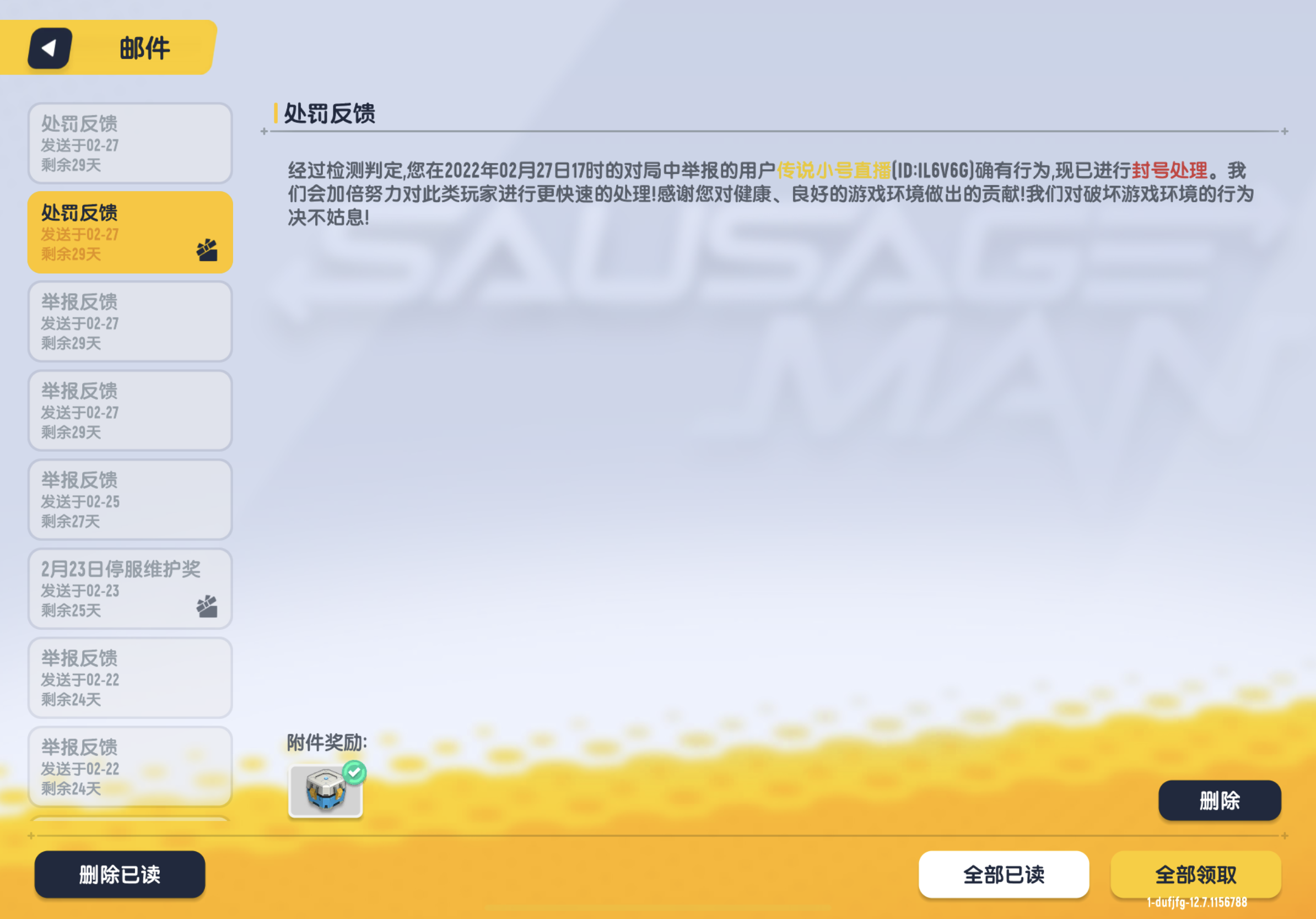
Task: Click gift icon on selected 处罚反馈 mail
Action: 207,250
